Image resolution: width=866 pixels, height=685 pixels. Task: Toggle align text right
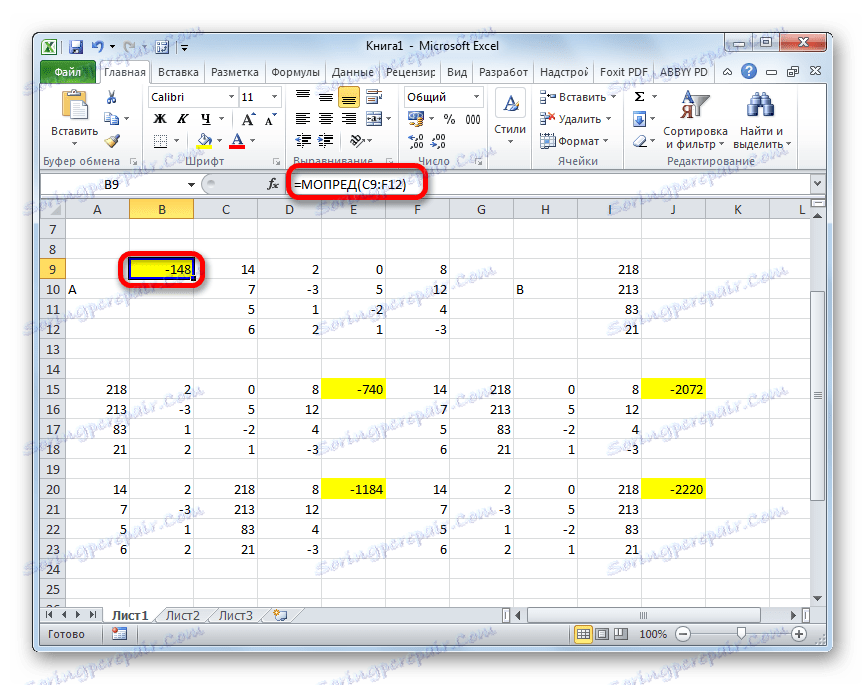[348, 118]
